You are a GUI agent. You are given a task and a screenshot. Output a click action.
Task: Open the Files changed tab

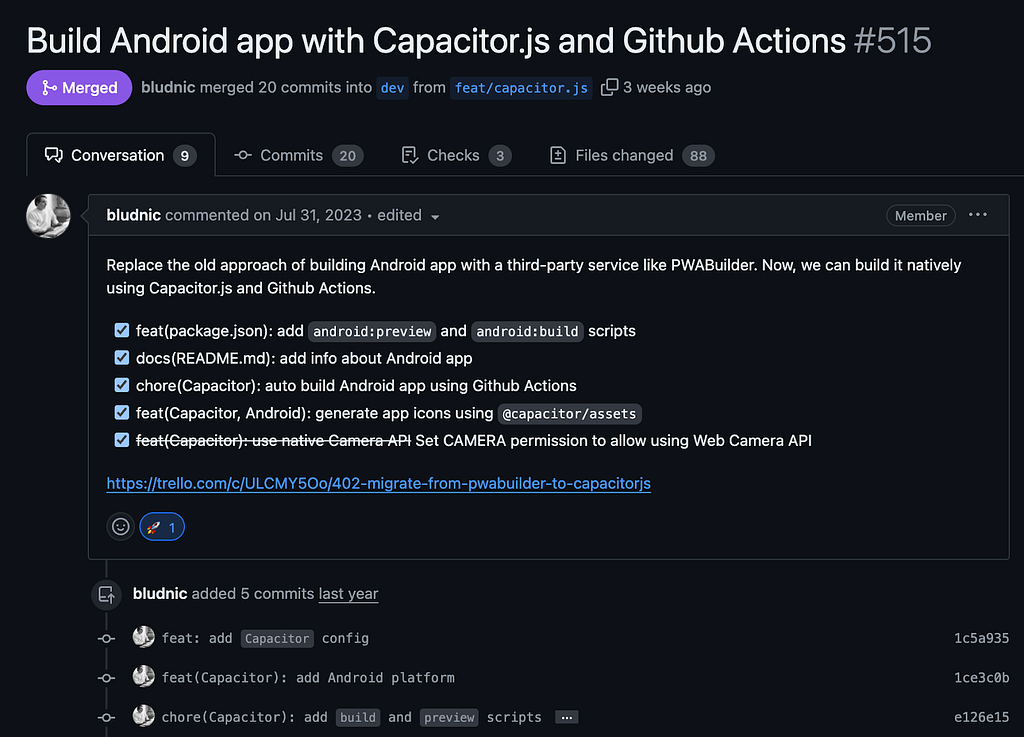point(632,155)
